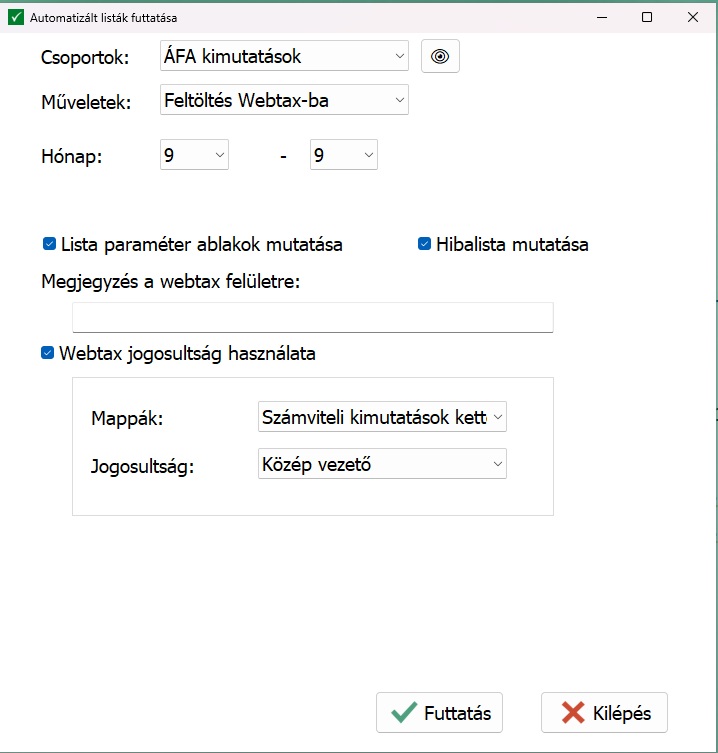
Task: Uncheck Lista paraméter ablakok mutatása
Action: (49, 244)
